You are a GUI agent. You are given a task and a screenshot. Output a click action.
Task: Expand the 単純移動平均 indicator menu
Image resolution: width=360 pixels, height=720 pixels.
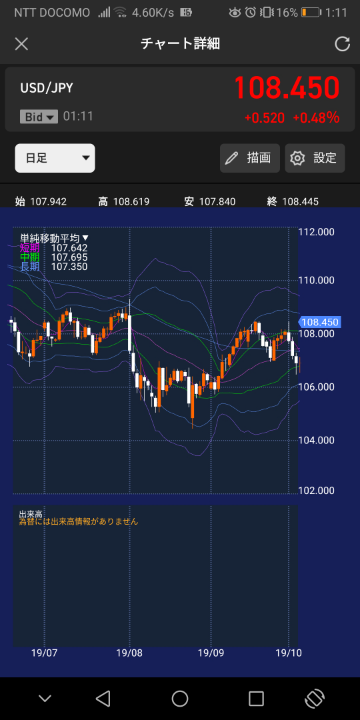(54, 238)
